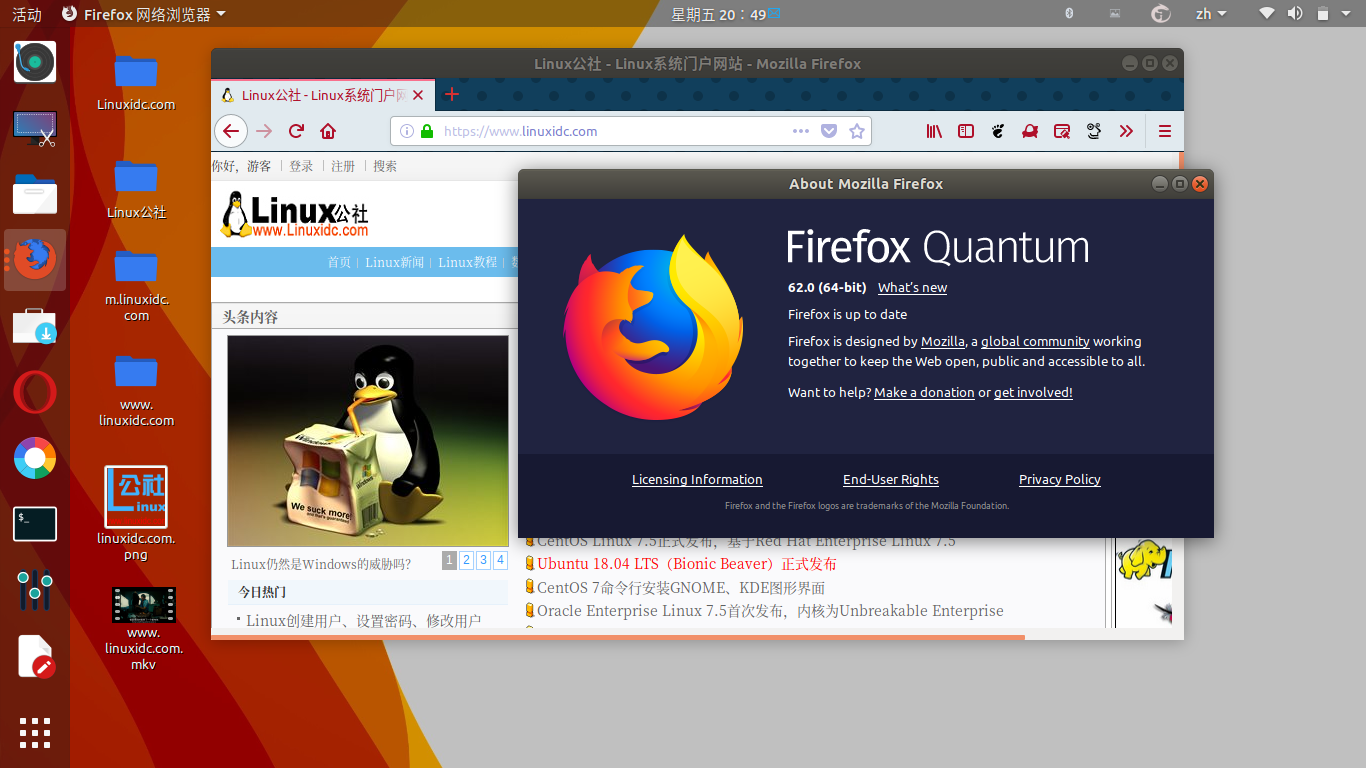
Task: Show site information icon in URL bar
Action: (407, 131)
